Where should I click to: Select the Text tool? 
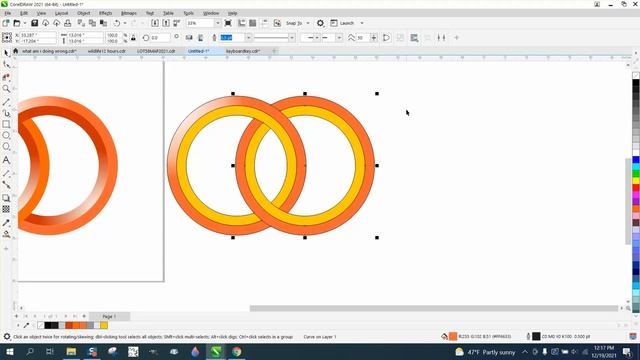click(x=6, y=160)
